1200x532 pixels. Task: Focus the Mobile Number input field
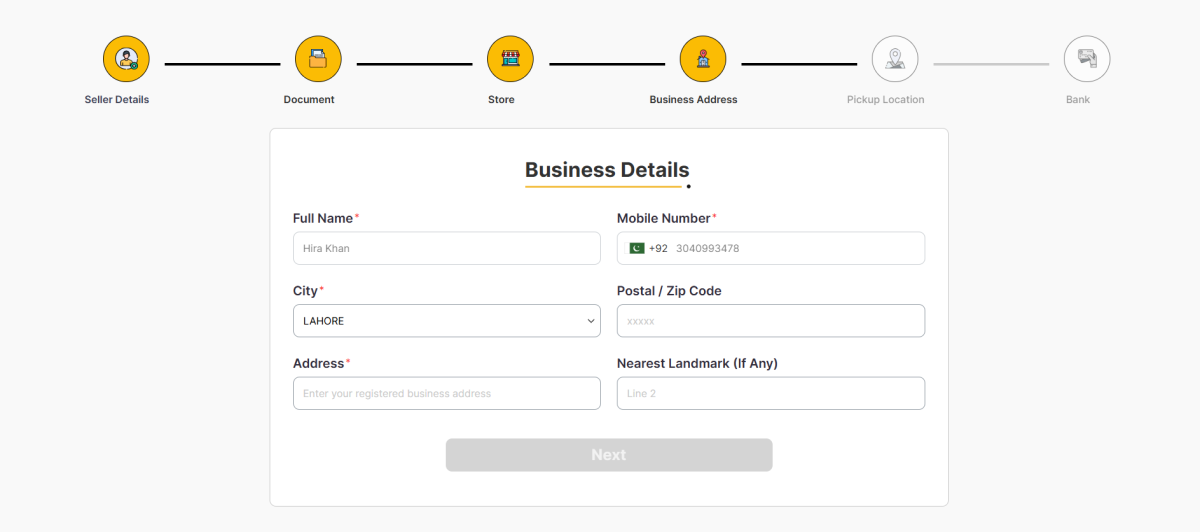[x=771, y=248]
